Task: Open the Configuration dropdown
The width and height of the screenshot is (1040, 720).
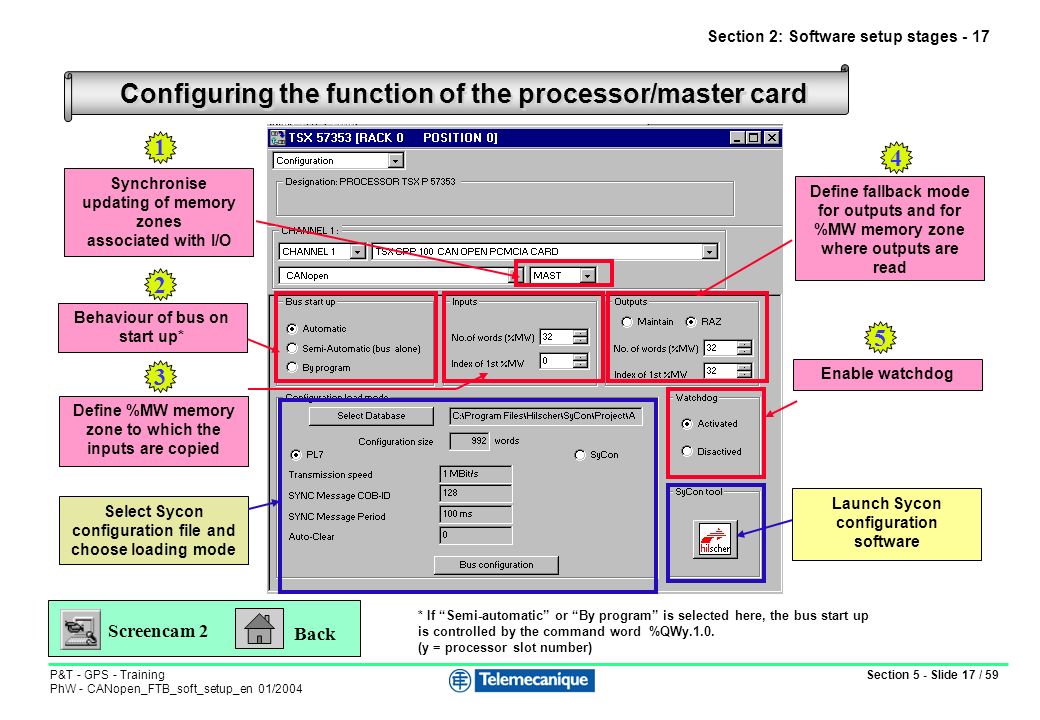Action: click(x=395, y=161)
